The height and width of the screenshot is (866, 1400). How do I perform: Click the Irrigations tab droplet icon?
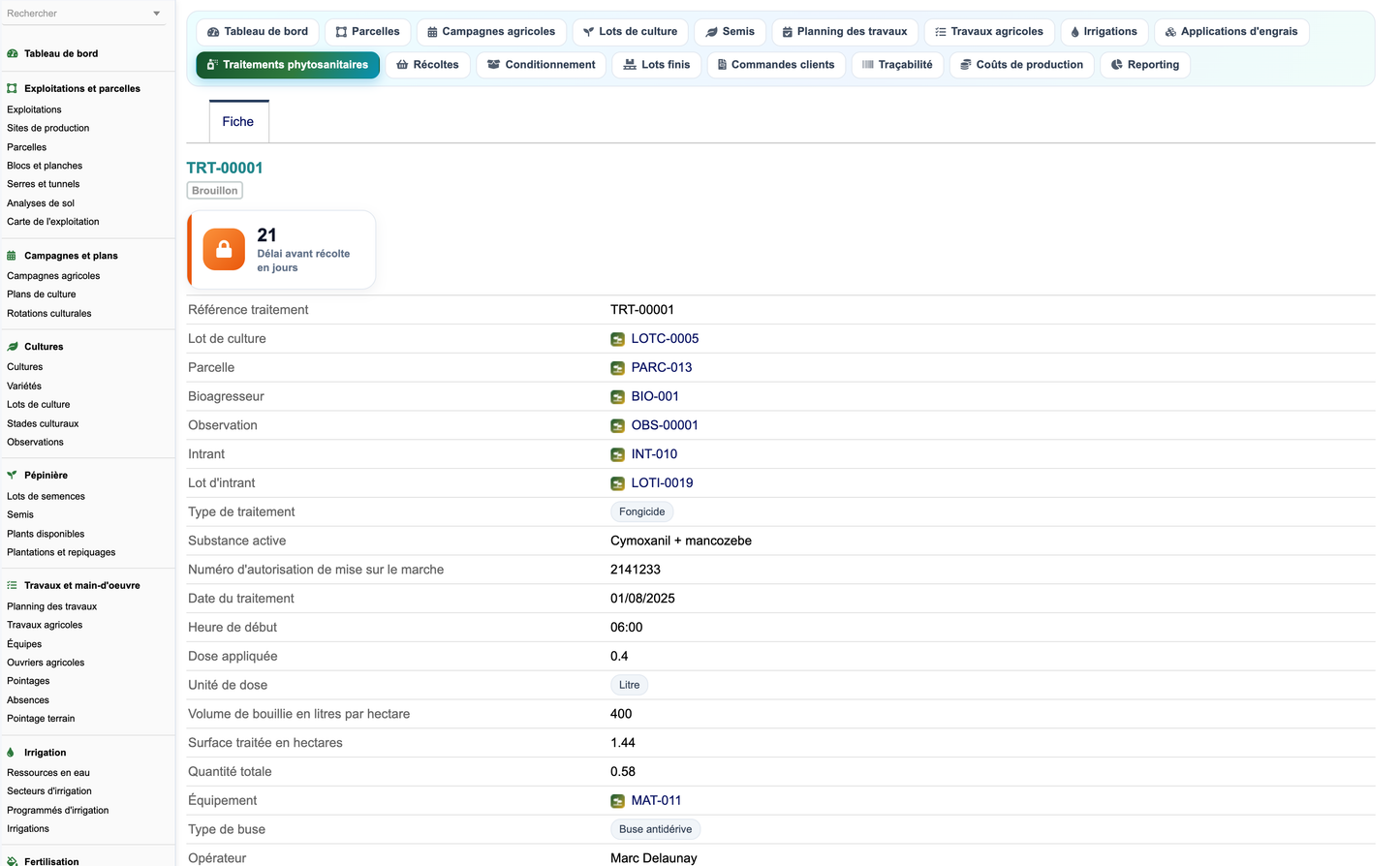(1074, 32)
